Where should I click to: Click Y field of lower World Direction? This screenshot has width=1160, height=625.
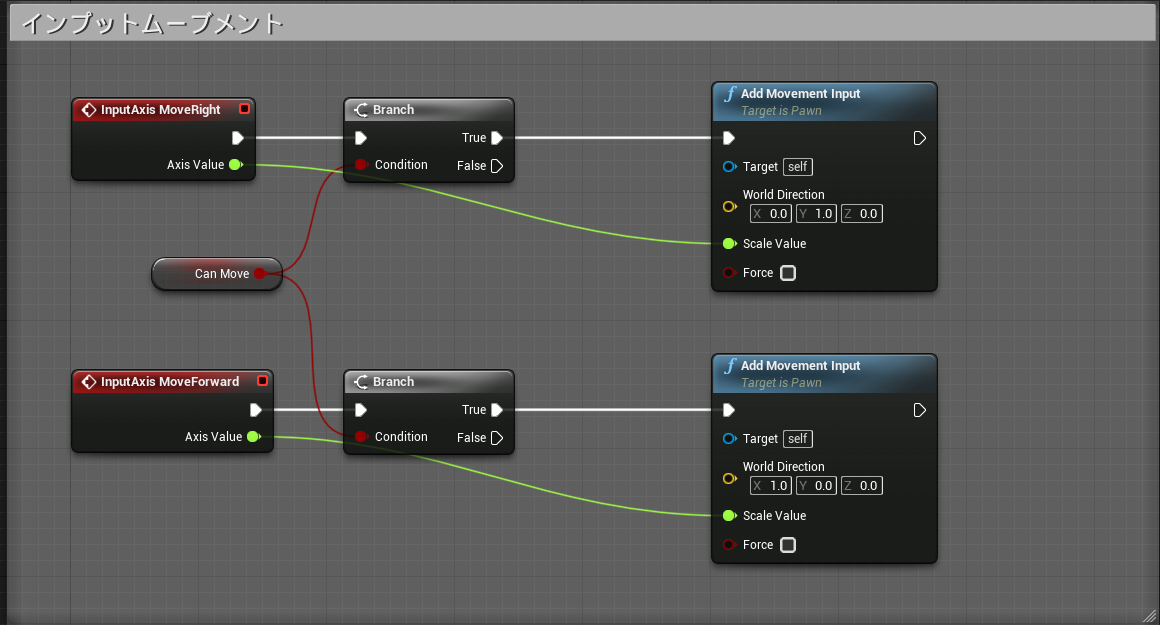(816, 486)
